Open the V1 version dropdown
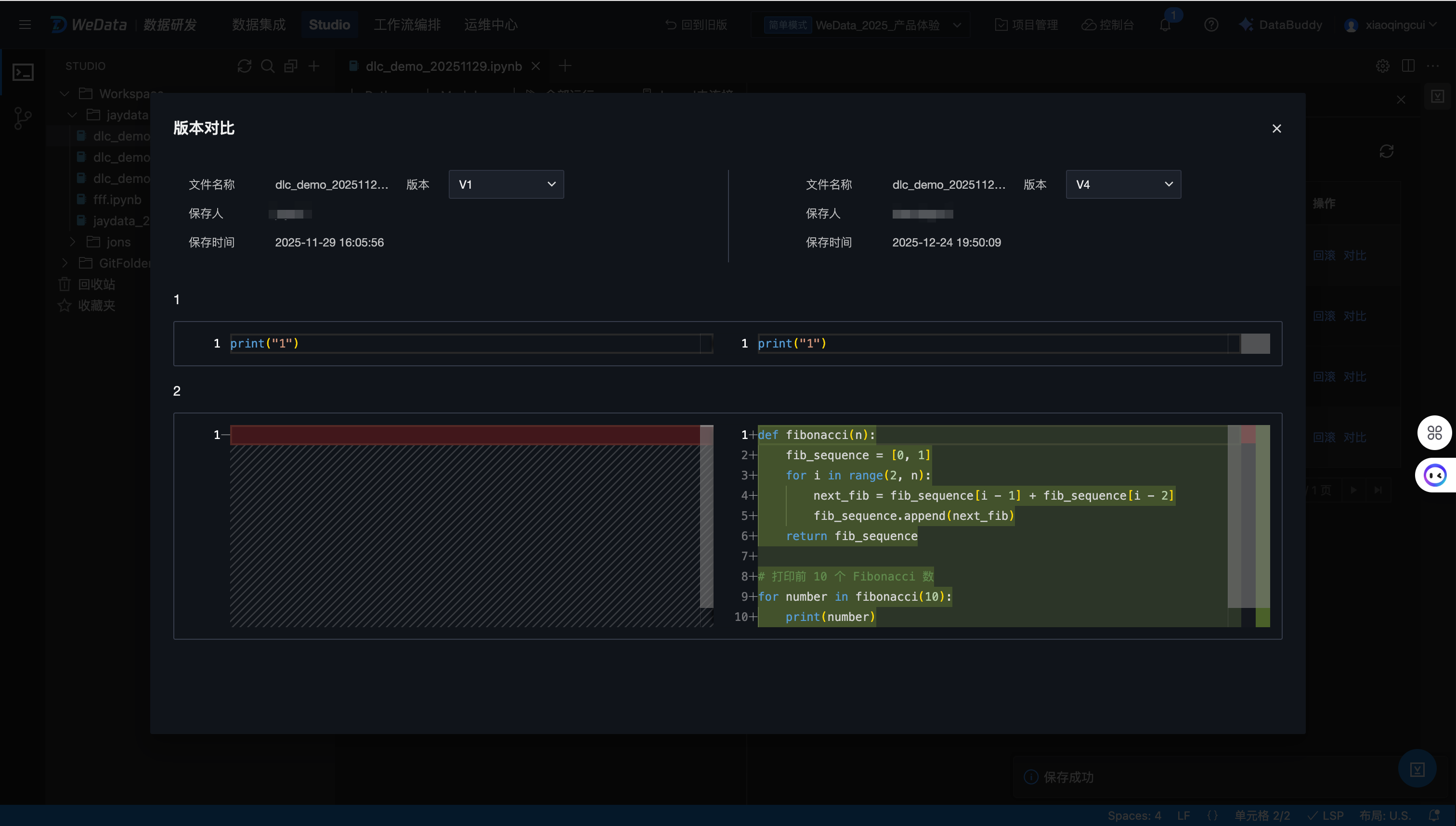Image resolution: width=1456 pixels, height=826 pixels. (x=506, y=184)
